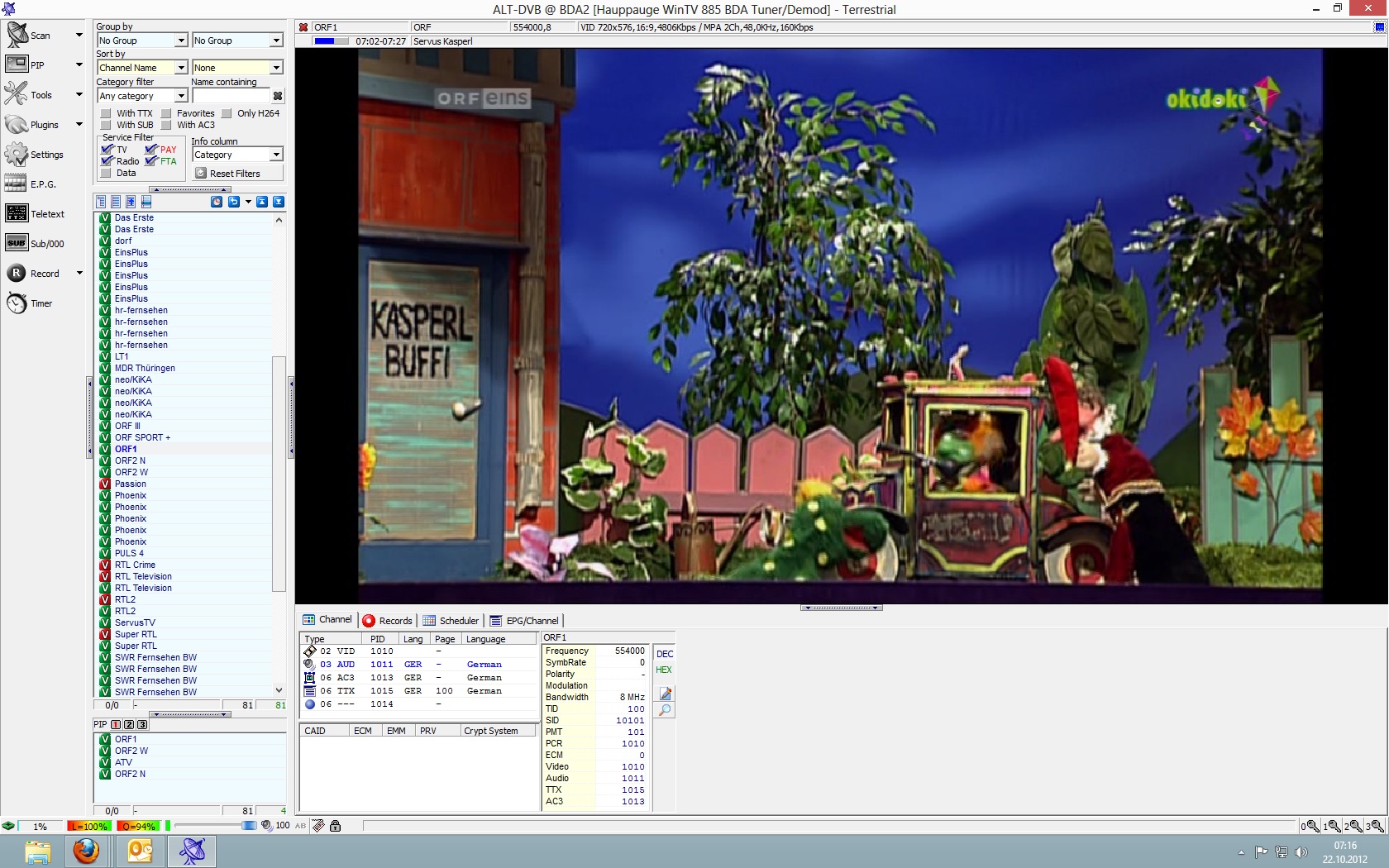Enable the Only H264 checkbox

point(227,114)
